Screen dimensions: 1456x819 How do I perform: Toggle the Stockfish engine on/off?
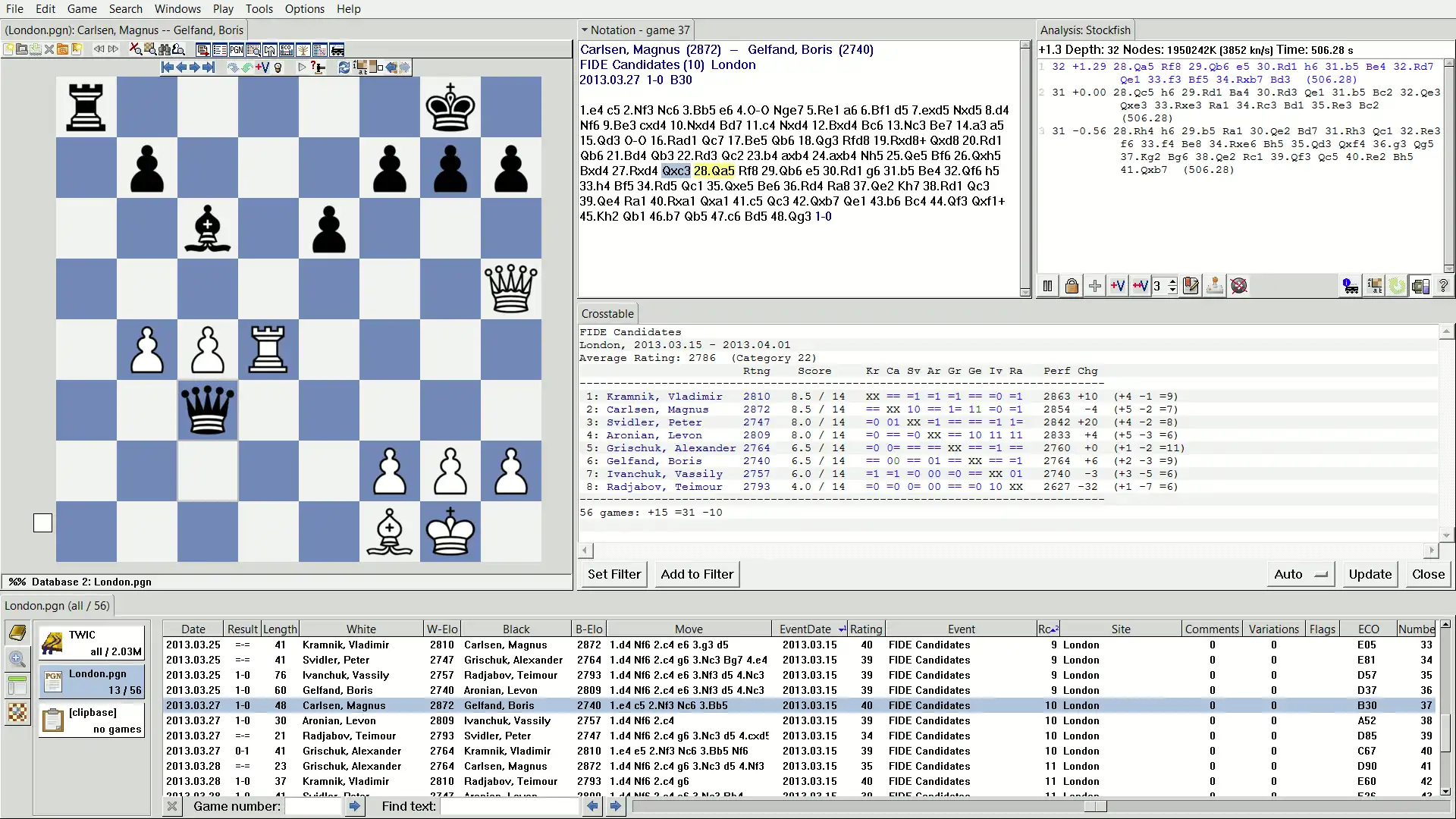pyautogui.click(x=1047, y=286)
